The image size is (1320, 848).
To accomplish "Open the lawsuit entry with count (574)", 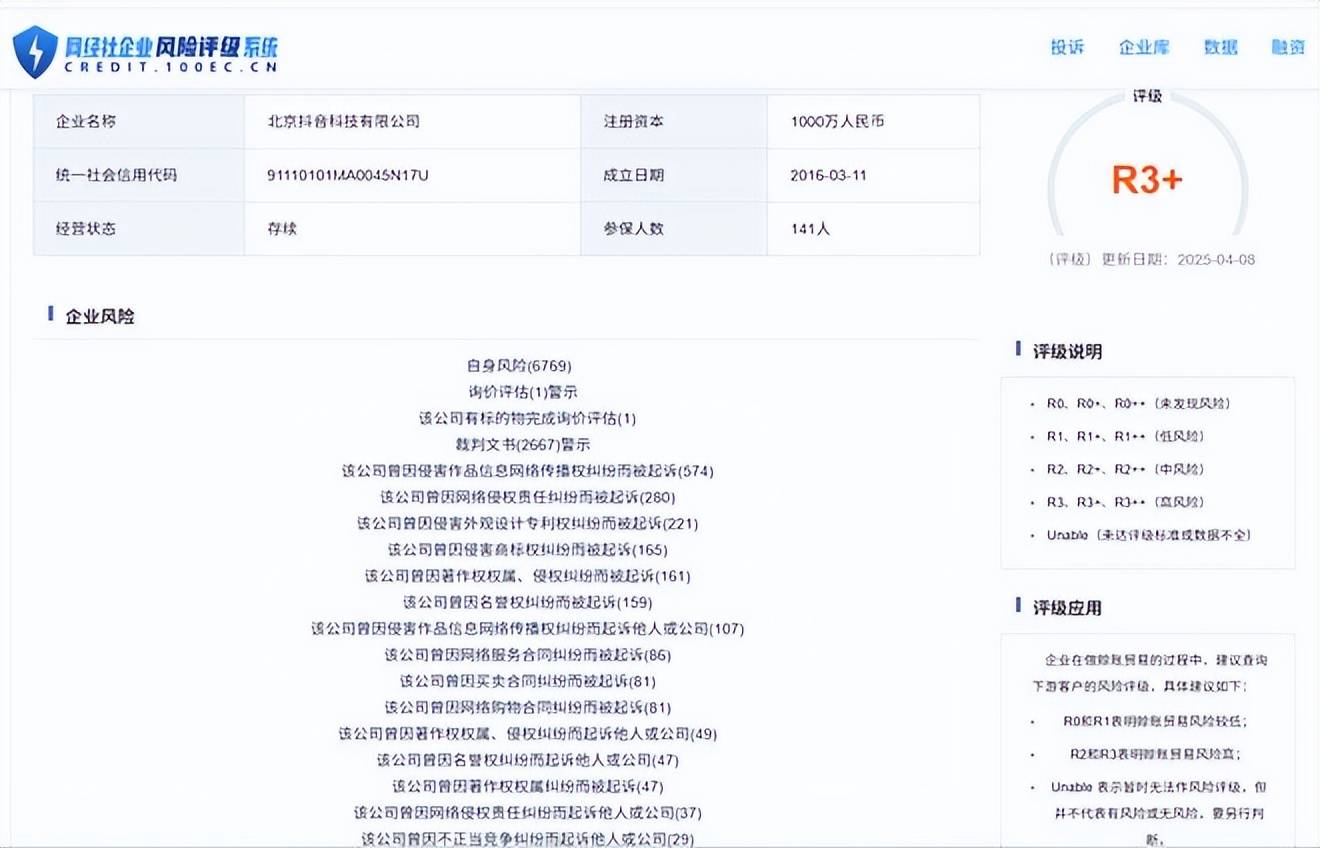I will 527,471.
